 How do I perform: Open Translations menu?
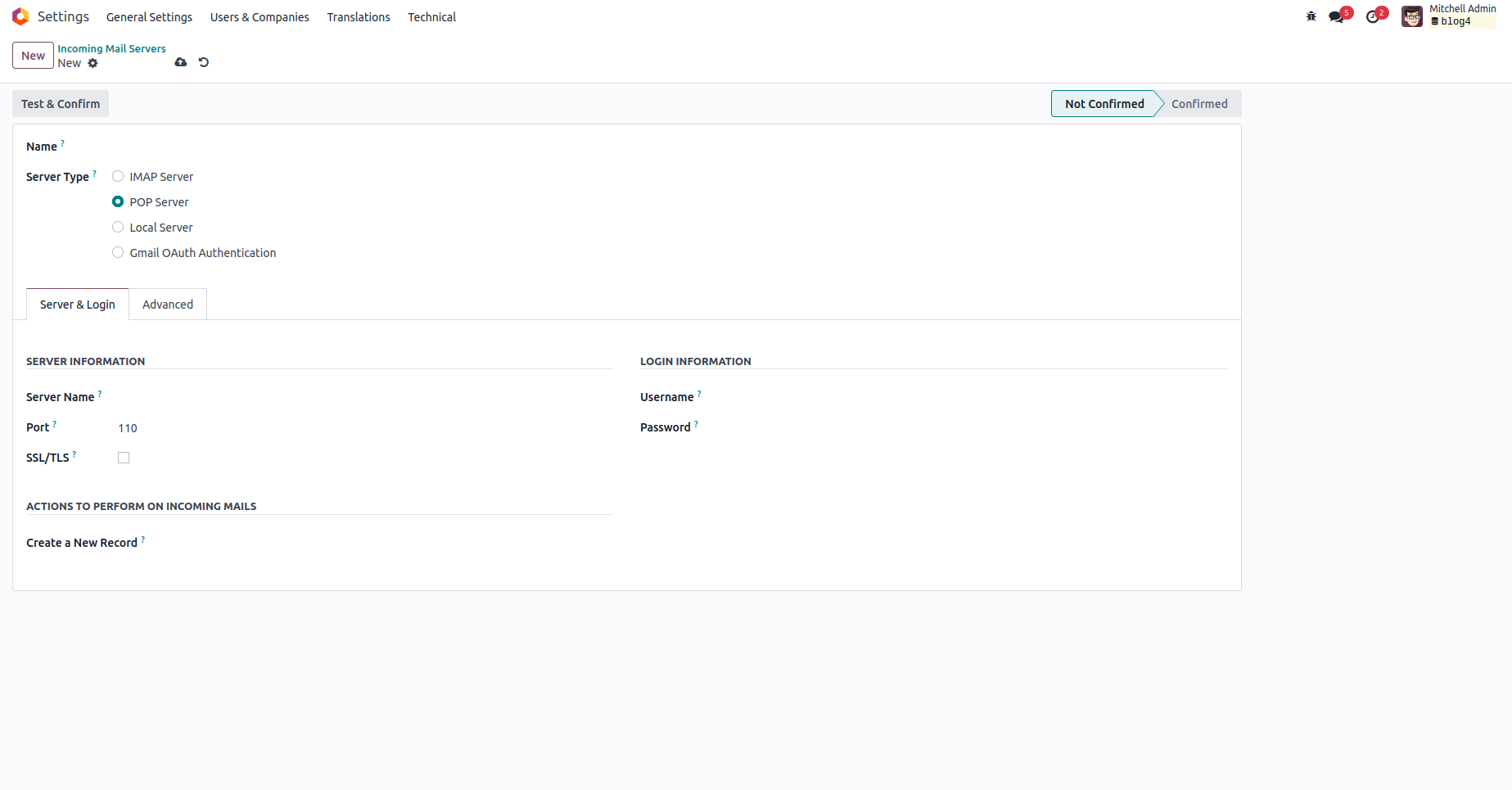359,16
